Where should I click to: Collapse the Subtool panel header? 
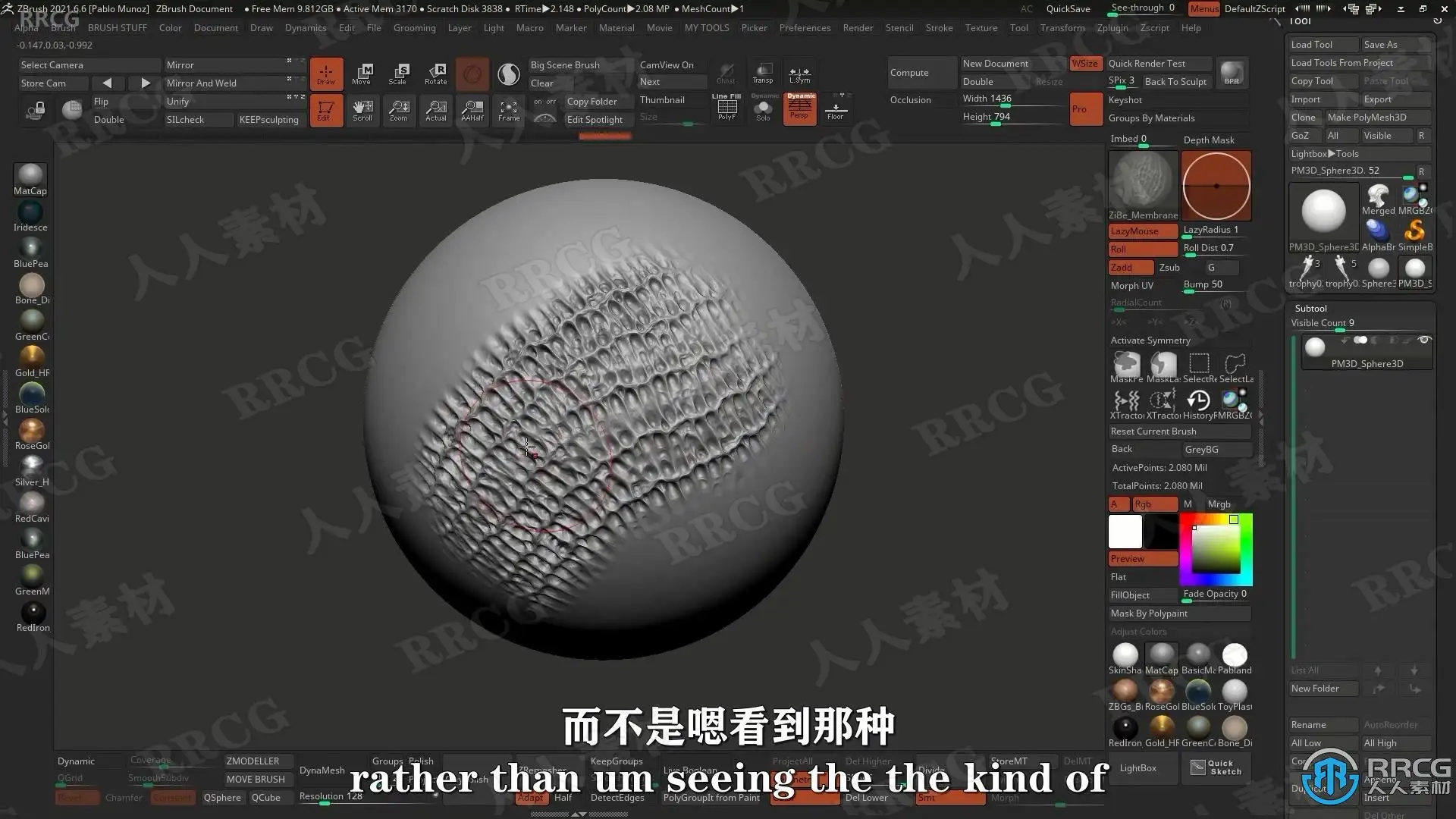(1311, 308)
